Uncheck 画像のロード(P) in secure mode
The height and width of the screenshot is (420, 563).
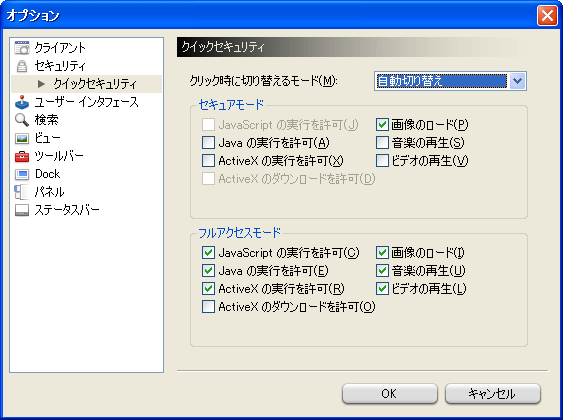click(x=382, y=125)
